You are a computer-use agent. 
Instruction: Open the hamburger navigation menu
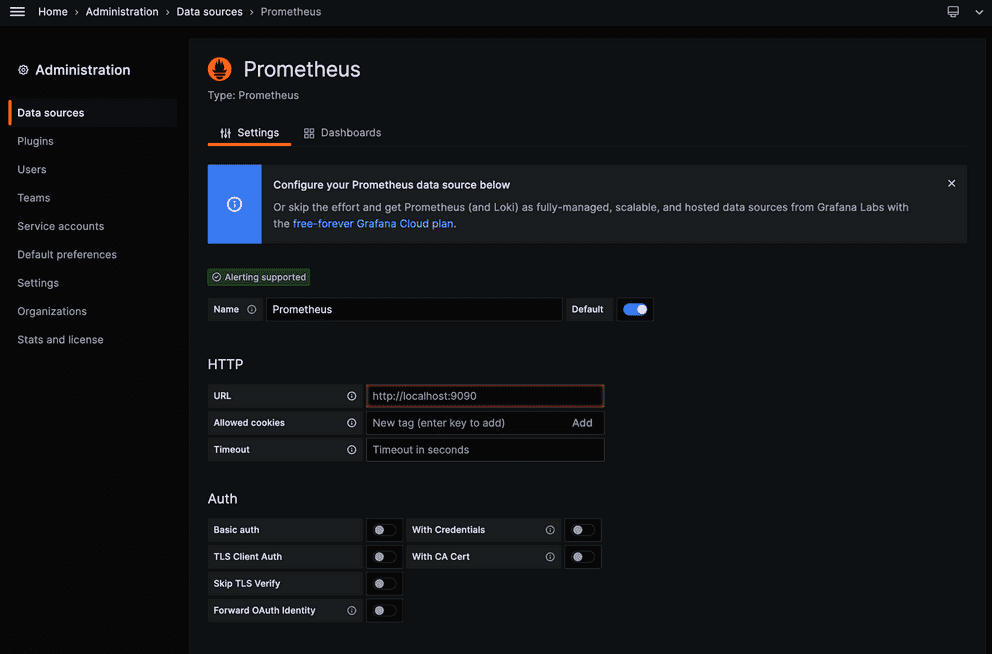pos(17,12)
